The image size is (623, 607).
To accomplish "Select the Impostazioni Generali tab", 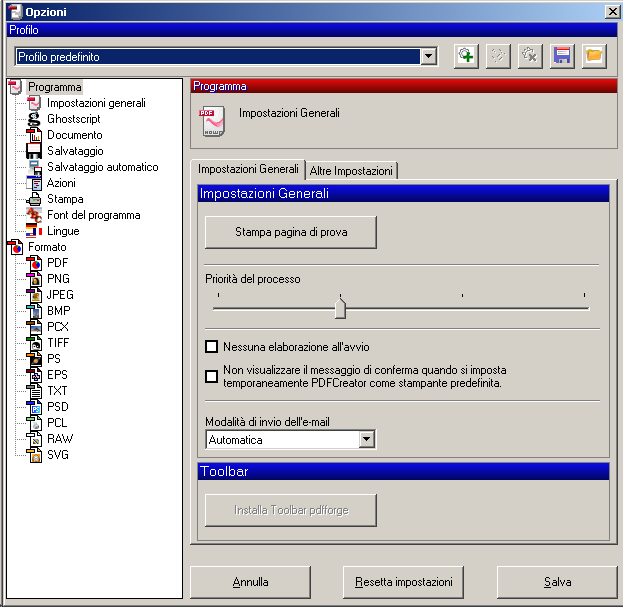I will [248, 169].
